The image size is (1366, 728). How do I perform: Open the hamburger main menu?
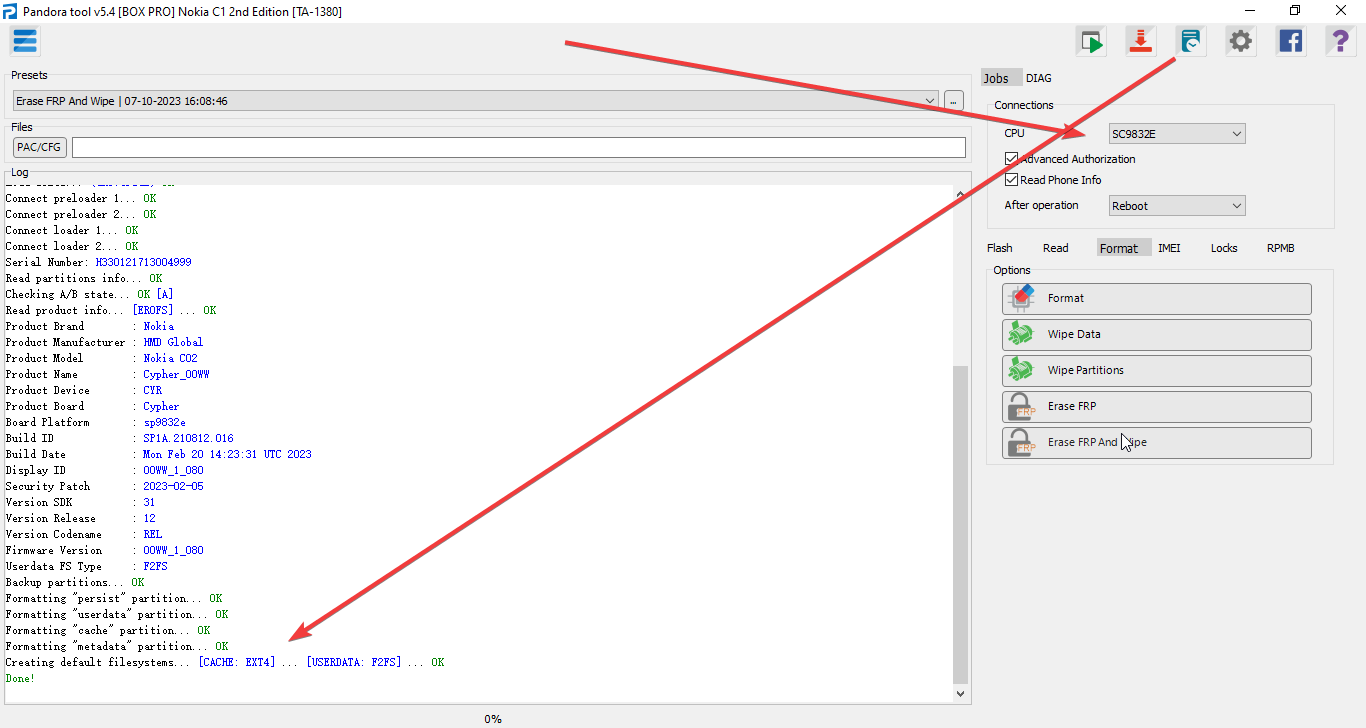click(24, 41)
